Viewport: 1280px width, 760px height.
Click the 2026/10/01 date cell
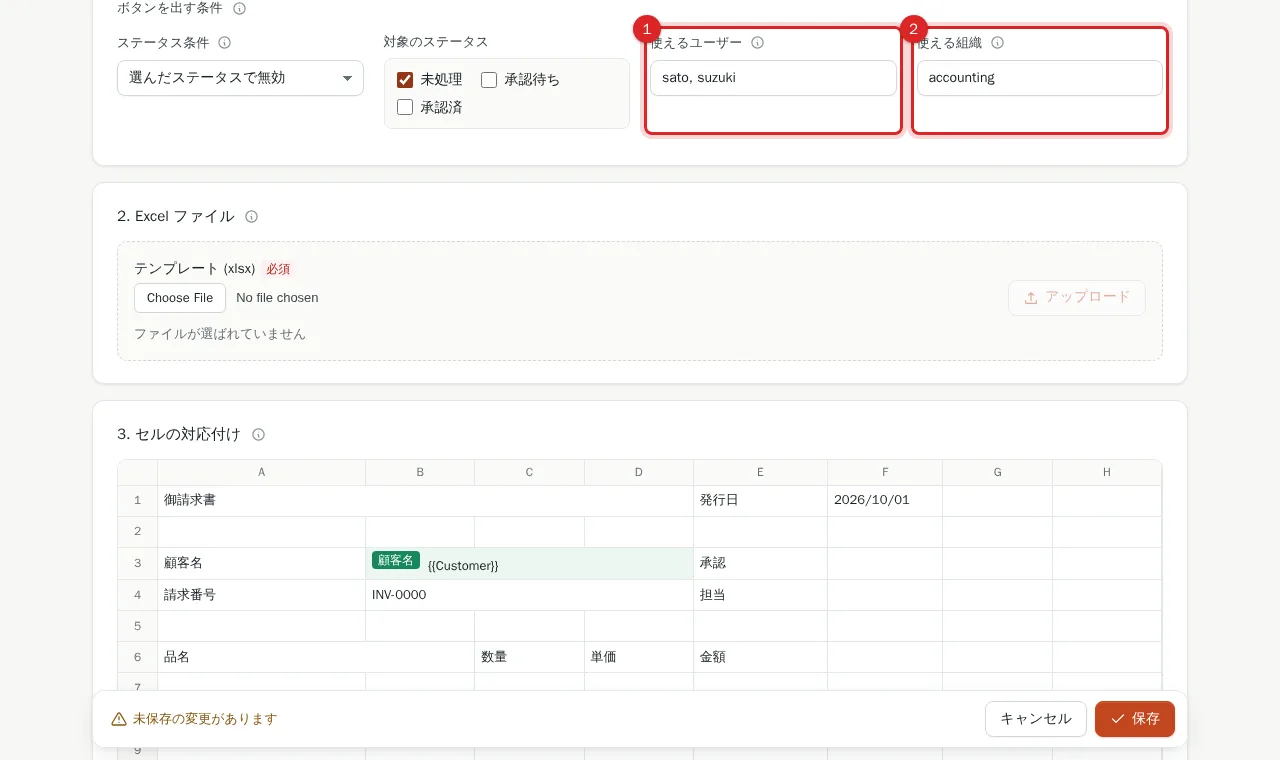point(885,501)
